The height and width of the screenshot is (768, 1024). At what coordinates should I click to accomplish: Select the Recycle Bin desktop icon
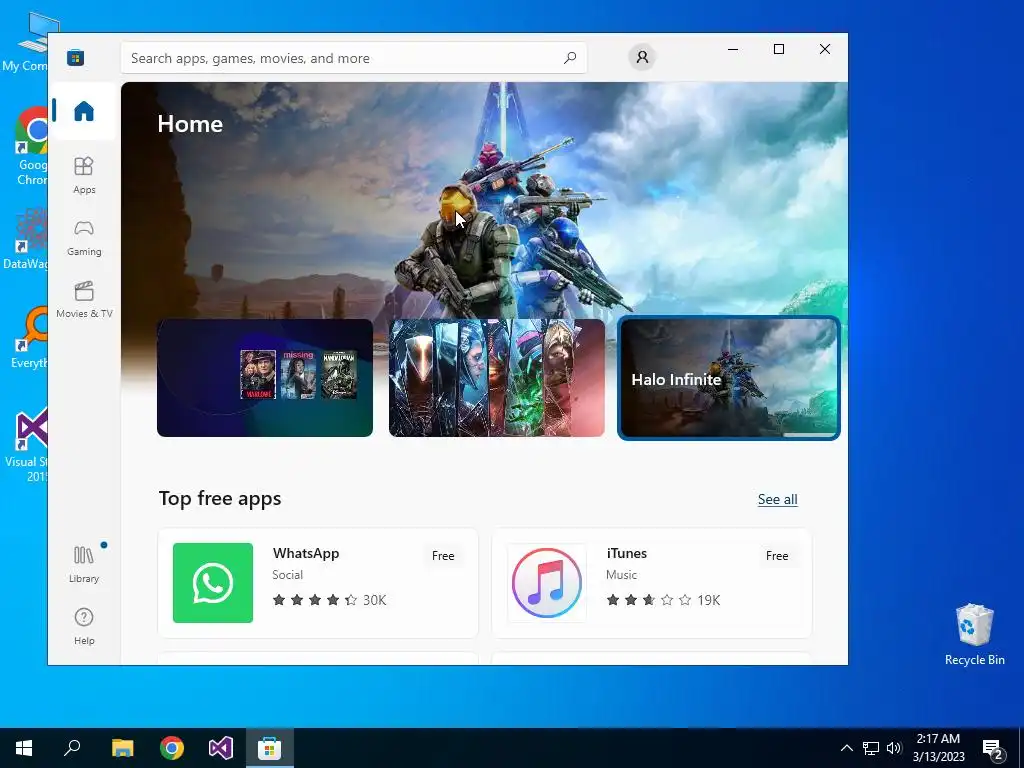coord(974,635)
